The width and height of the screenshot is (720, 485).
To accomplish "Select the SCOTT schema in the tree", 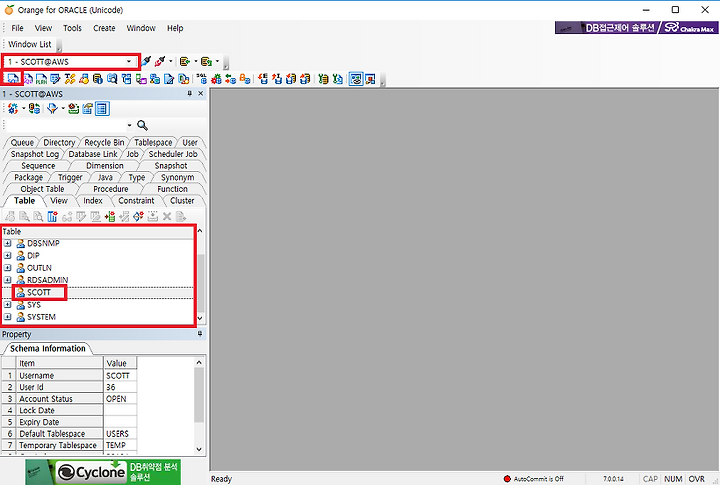I will coord(39,293).
